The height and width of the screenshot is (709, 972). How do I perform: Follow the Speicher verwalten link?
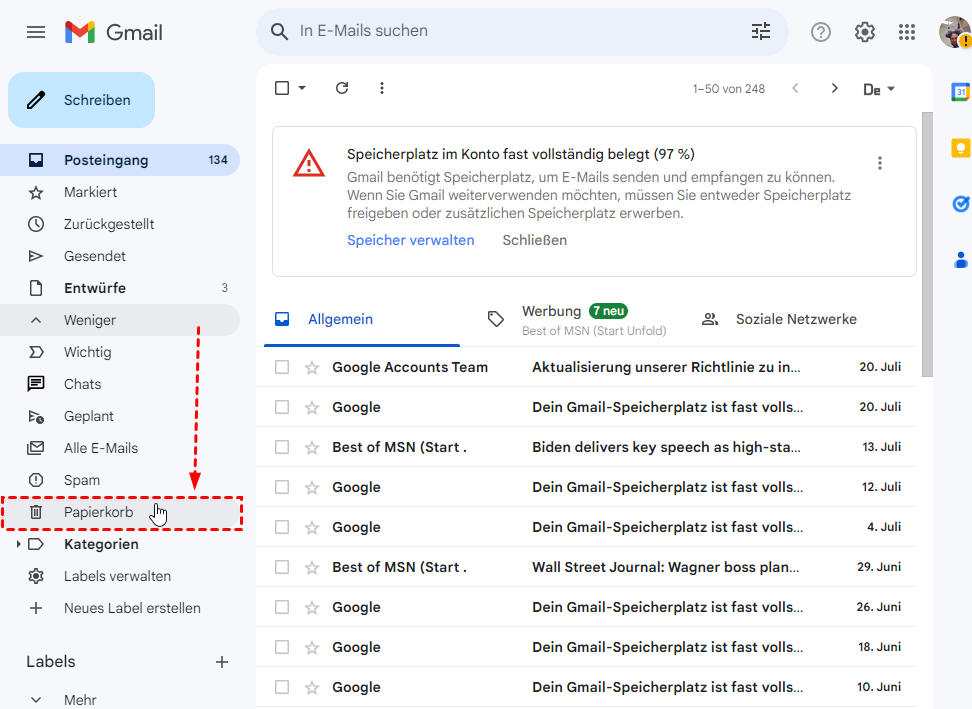(410, 240)
